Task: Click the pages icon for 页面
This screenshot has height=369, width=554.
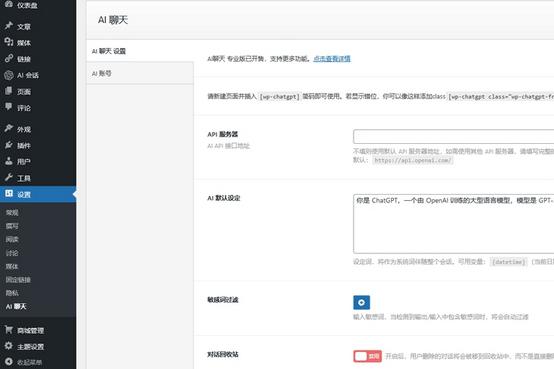Action: coord(9,91)
